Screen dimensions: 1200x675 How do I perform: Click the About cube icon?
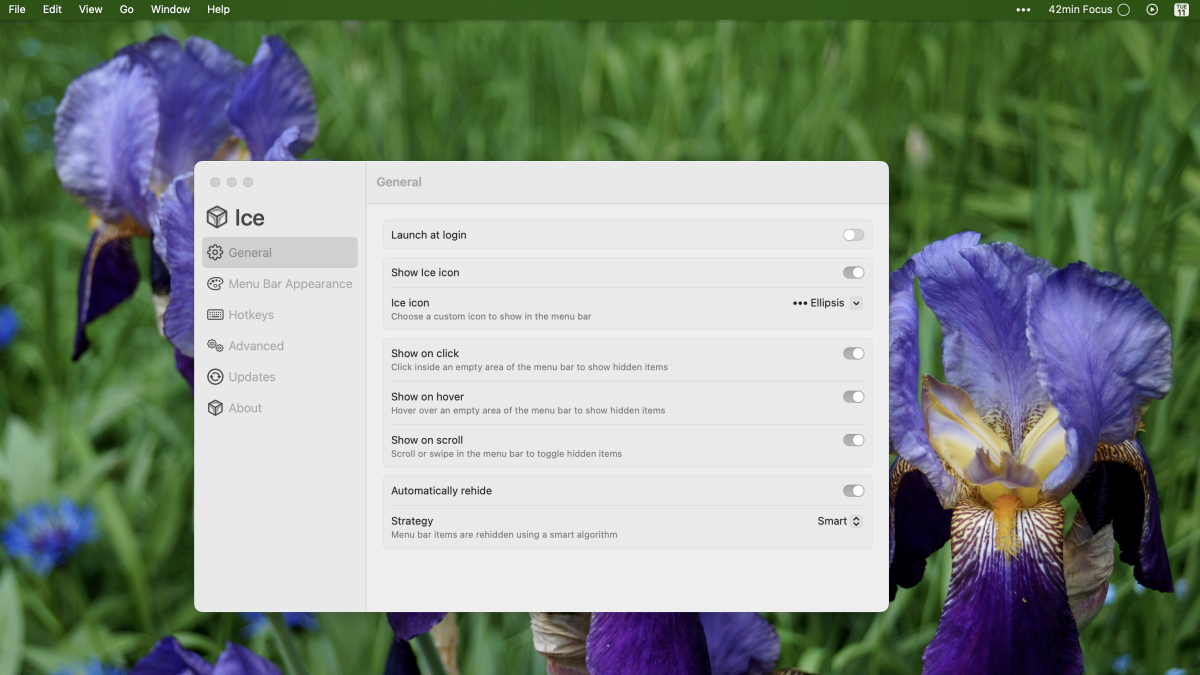[x=215, y=408]
